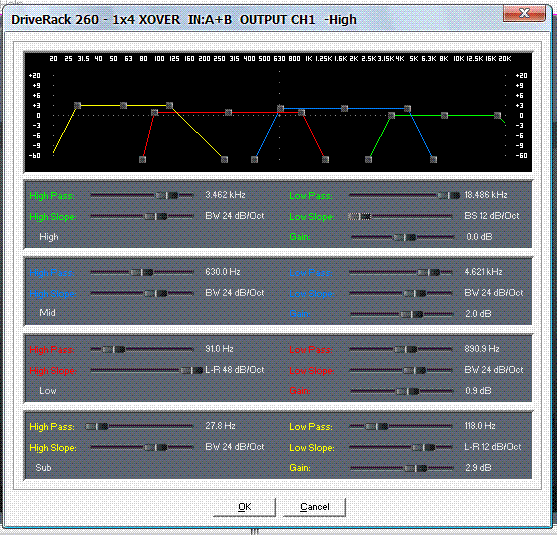Select the red Low high-pass node near 100 Hz
Image resolution: width=557 pixels, height=535 pixels.
[154, 113]
